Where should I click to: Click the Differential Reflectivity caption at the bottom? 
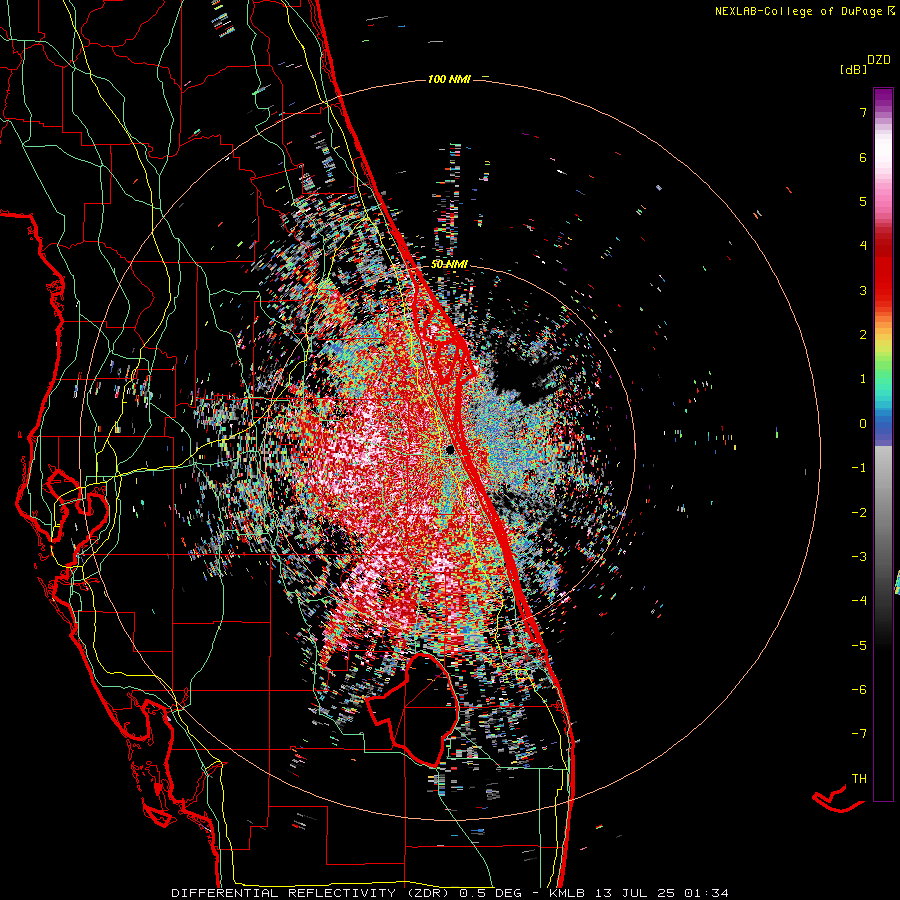[450, 893]
